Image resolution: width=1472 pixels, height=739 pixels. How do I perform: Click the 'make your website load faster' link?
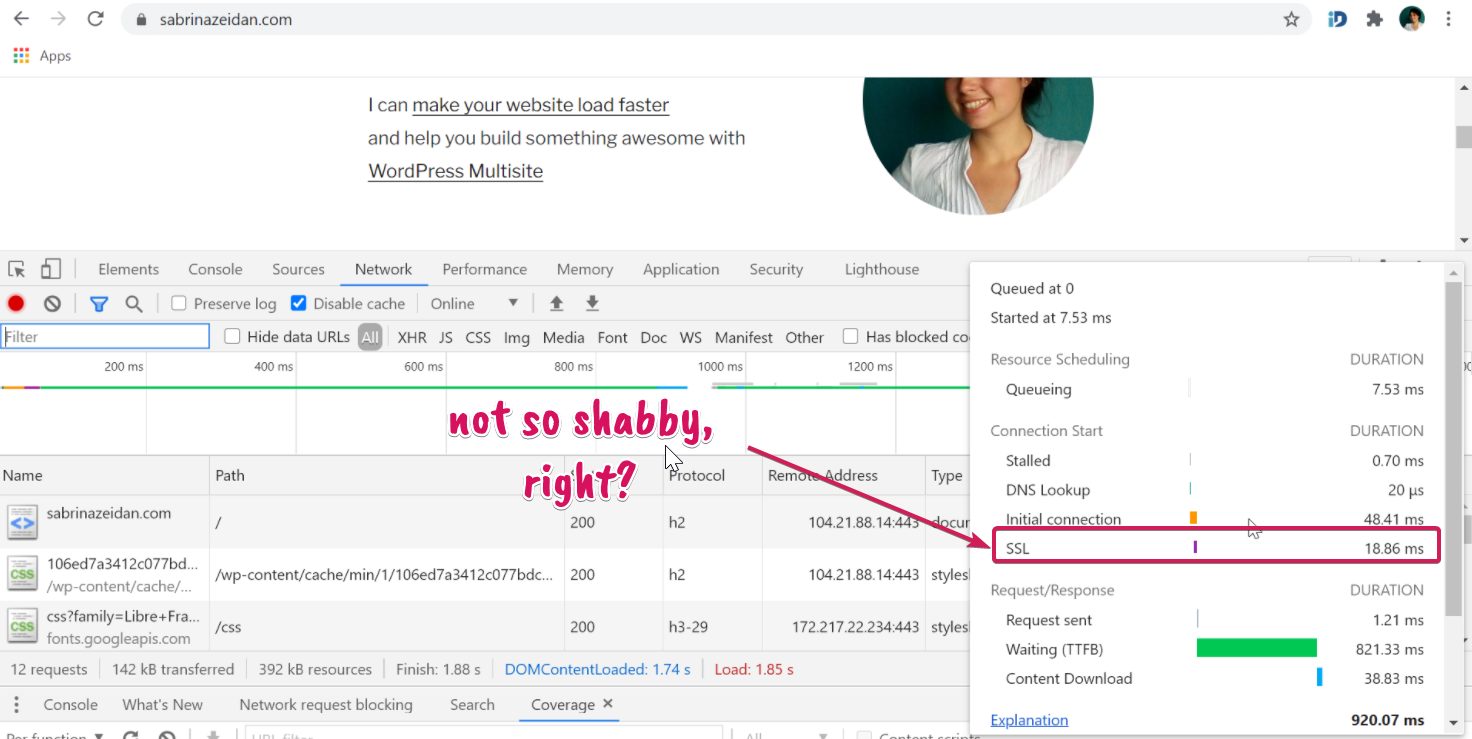coord(540,105)
